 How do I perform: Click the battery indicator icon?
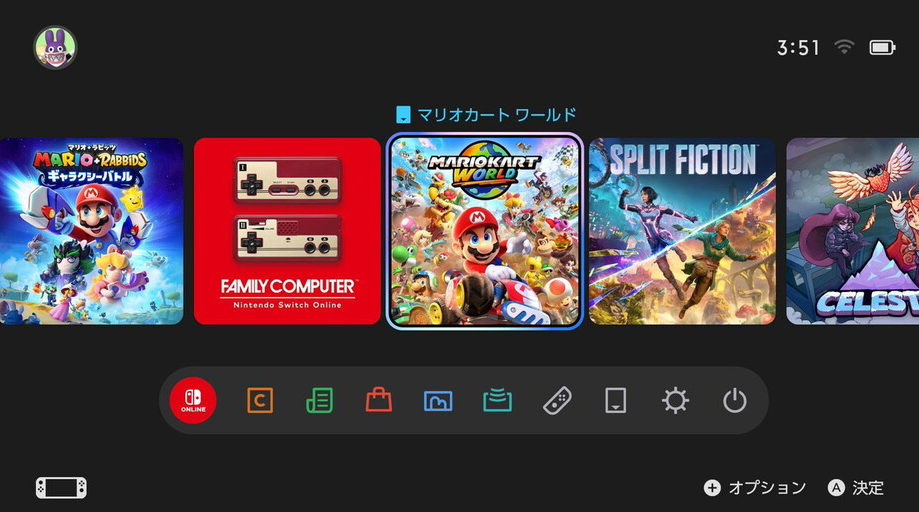coord(882,47)
